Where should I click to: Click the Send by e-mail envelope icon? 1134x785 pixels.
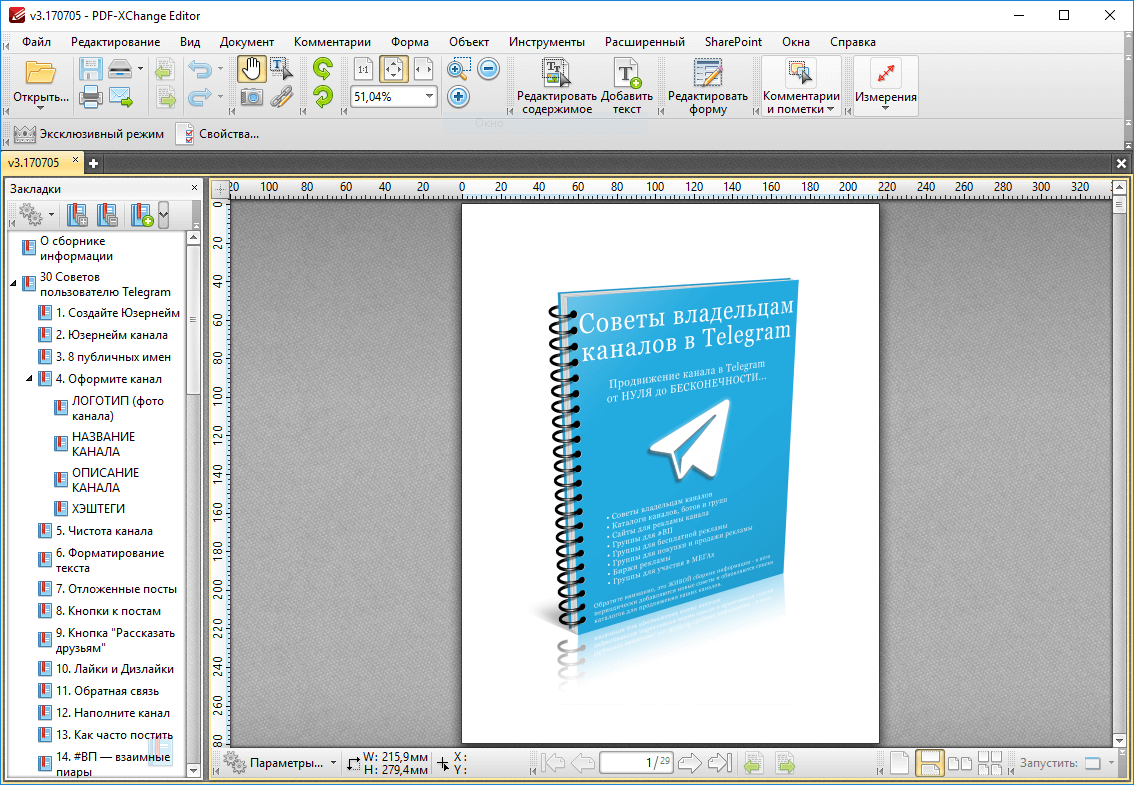click(121, 96)
